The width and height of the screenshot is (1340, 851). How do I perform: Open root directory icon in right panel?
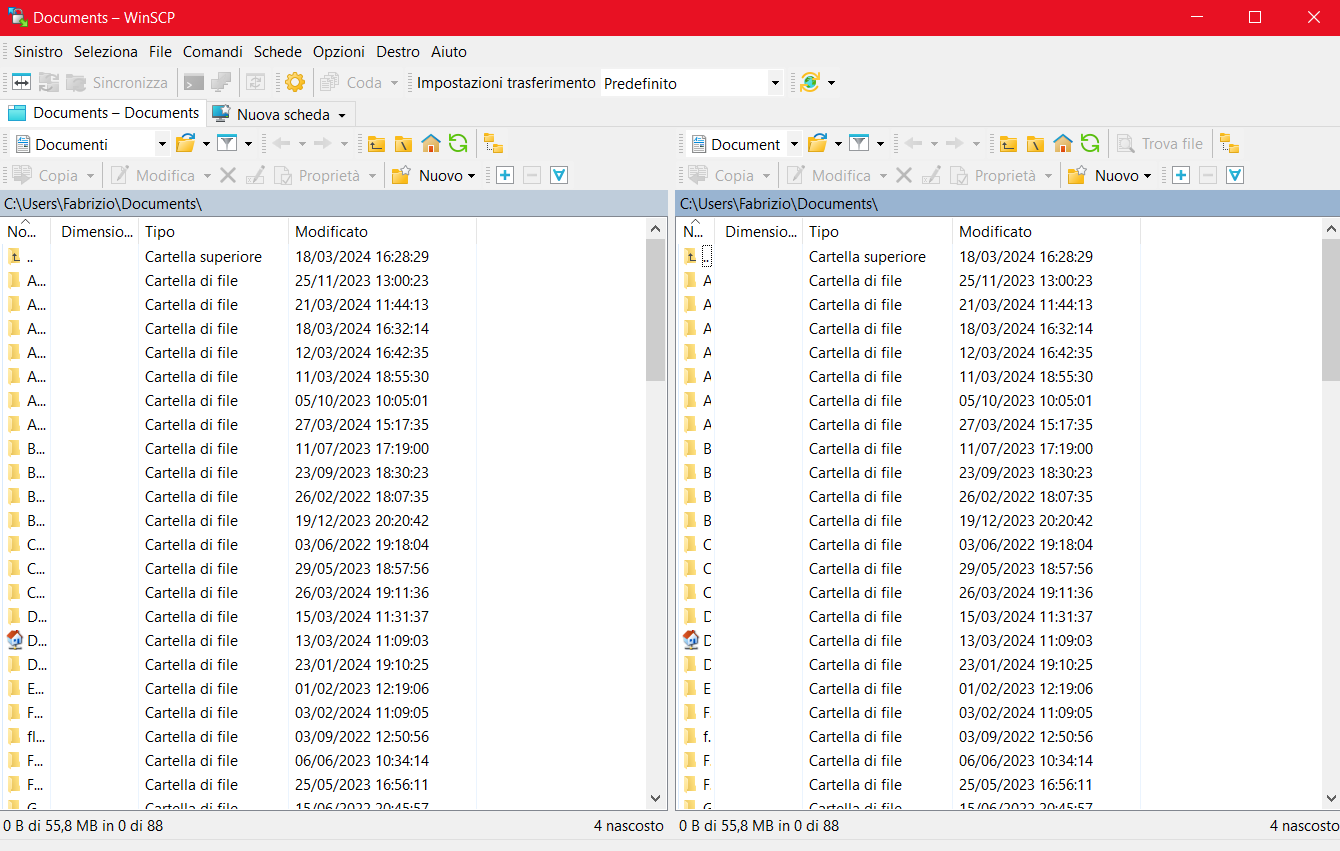coord(1035,143)
